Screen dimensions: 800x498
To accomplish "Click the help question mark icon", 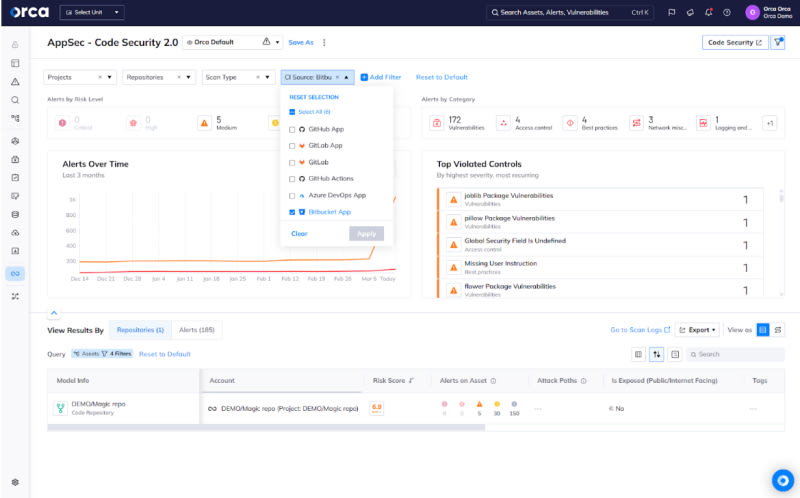I will pyautogui.click(x=726, y=13).
